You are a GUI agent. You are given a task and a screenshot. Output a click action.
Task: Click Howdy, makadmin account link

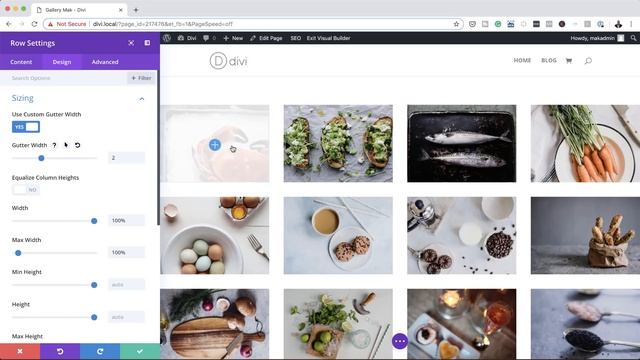click(x=597, y=38)
